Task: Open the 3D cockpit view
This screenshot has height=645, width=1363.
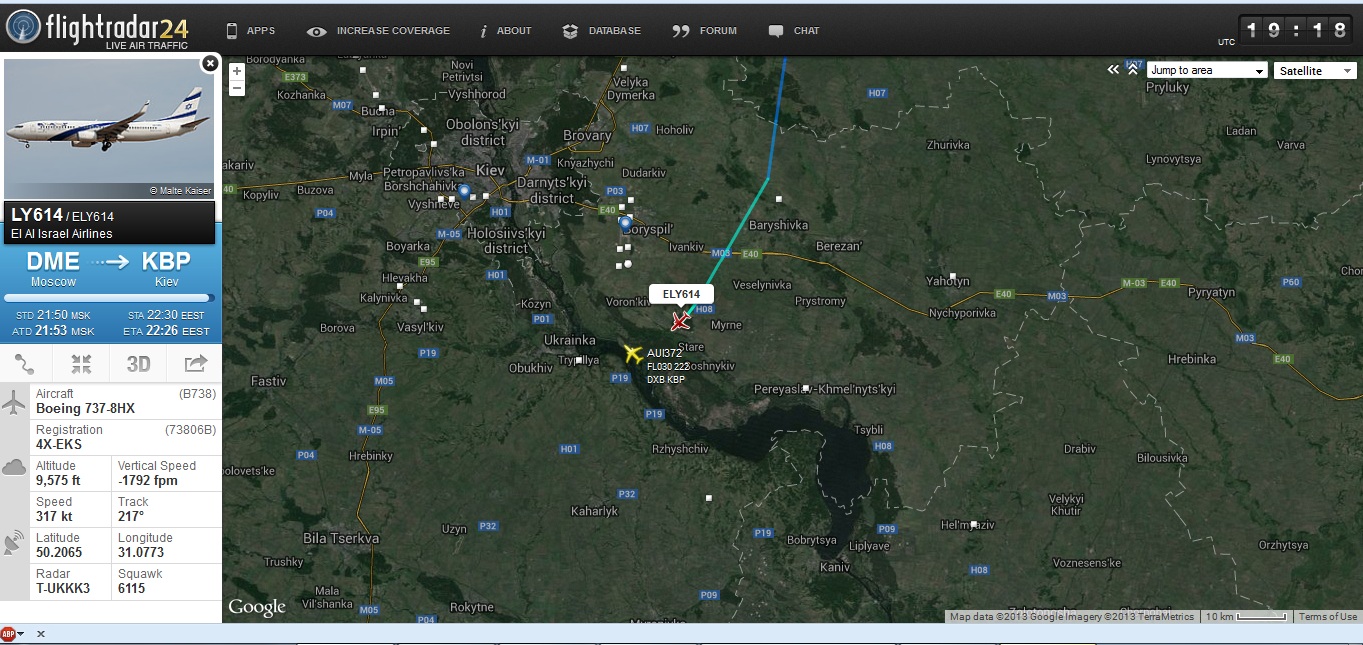Action: pos(138,363)
